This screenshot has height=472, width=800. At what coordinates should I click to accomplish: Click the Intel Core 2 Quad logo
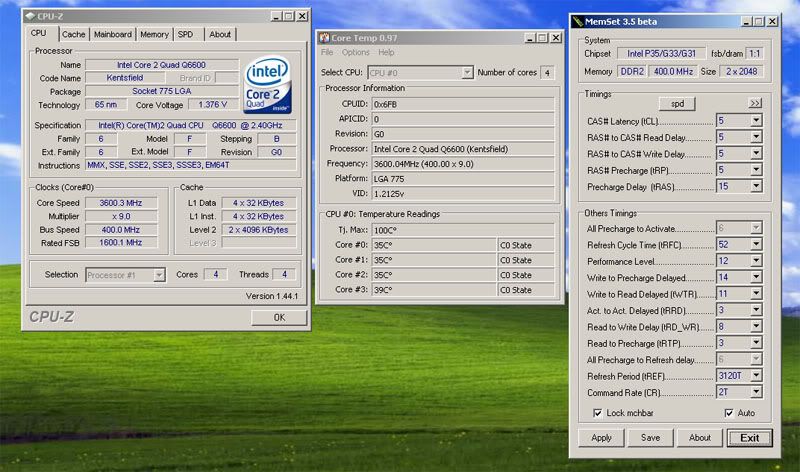[267, 85]
